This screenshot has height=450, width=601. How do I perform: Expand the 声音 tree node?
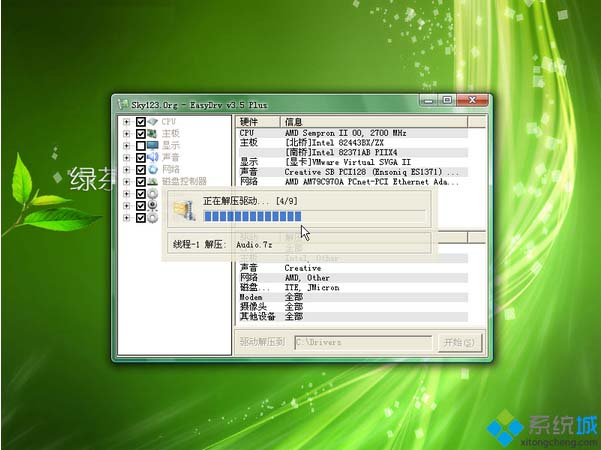pyautogui.click(x=126, y=158)
